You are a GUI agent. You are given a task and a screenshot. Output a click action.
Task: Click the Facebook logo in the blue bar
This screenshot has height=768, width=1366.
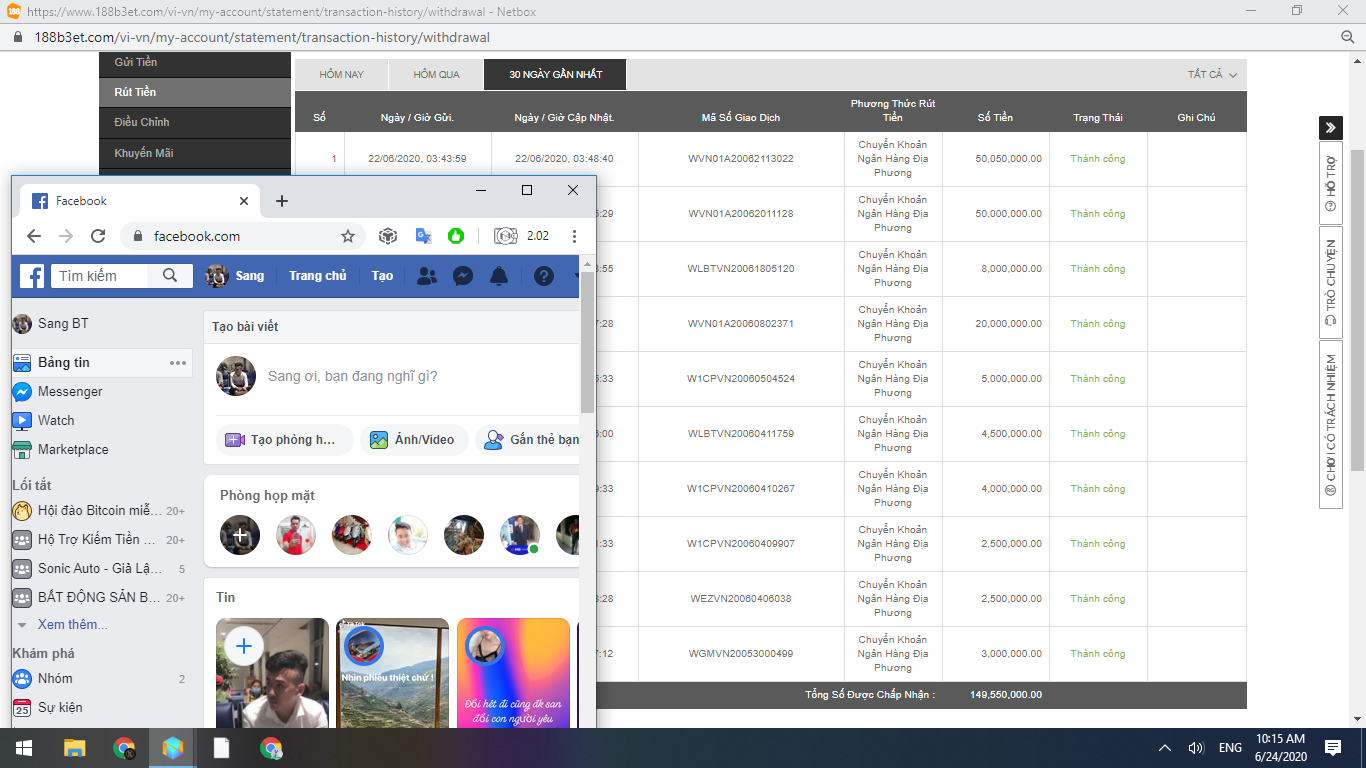click(x=32, y=276)
